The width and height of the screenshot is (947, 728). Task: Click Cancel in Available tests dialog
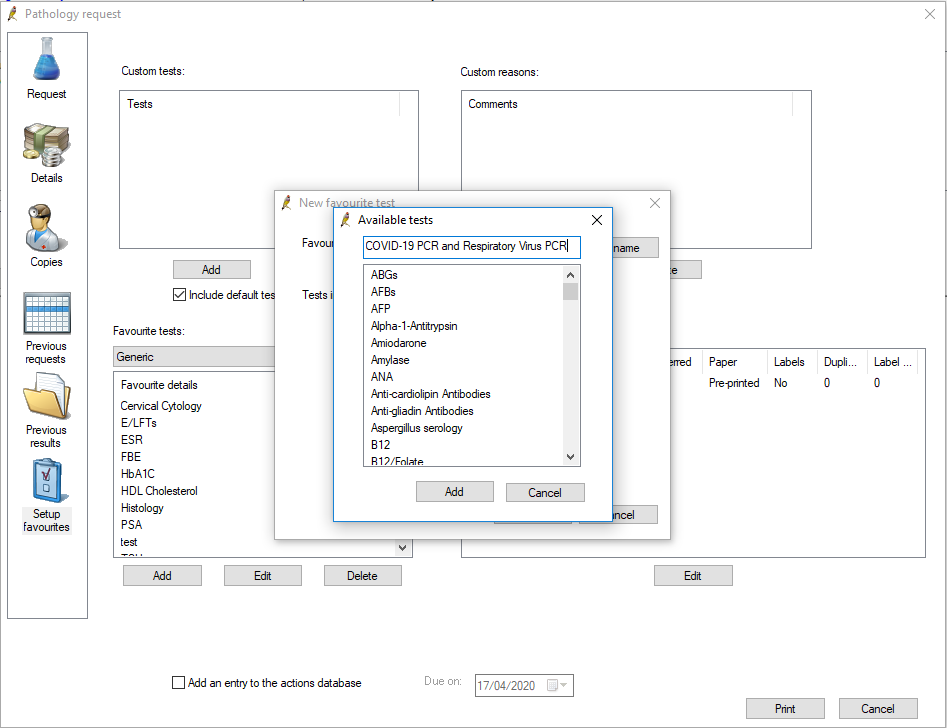(545, 492)
